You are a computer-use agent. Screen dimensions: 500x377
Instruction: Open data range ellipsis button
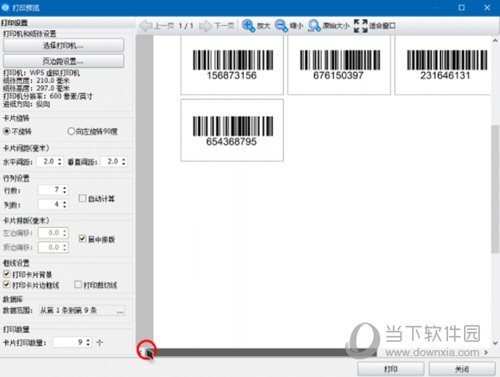pyautogui.click(x=120, y=311)
